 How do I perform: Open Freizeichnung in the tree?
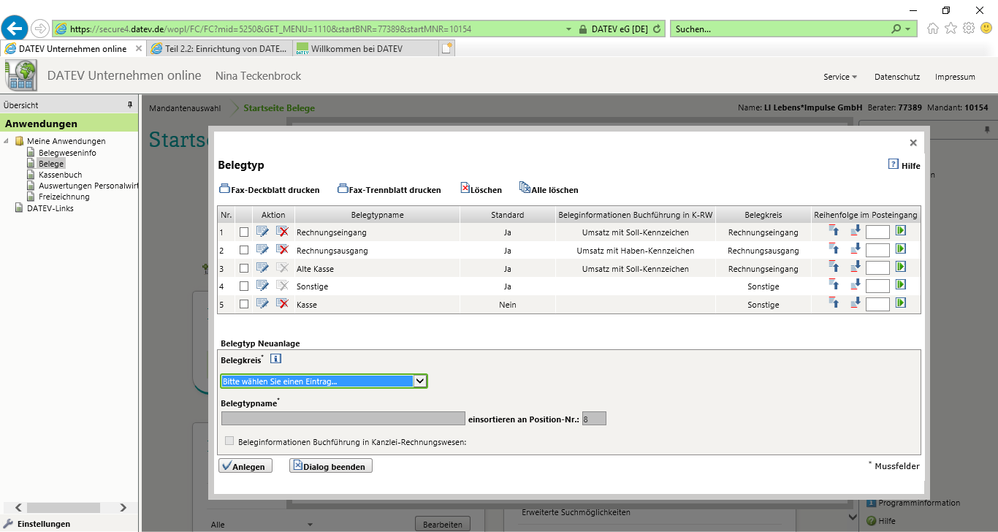pos(64,197)
